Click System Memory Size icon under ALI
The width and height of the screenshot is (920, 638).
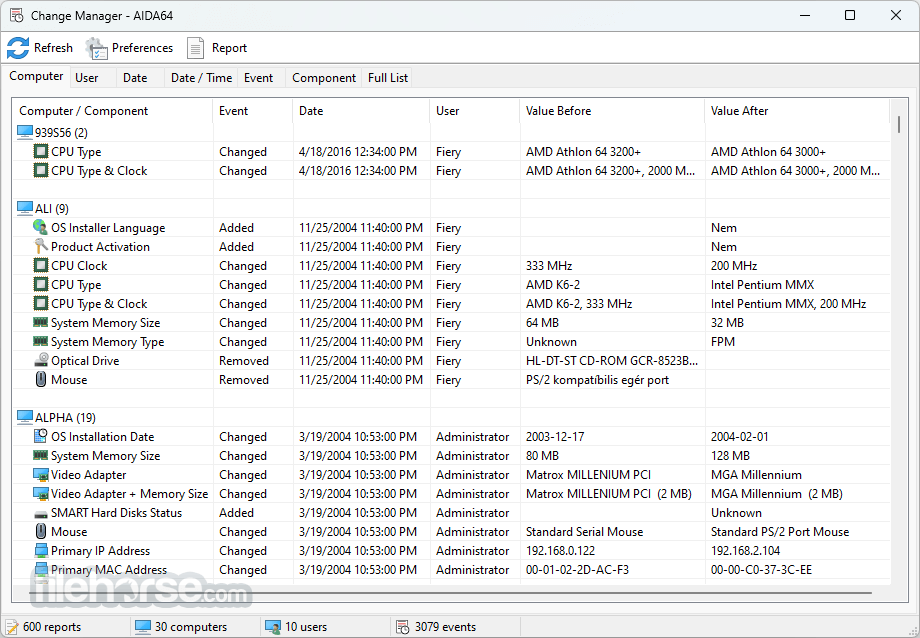[x=40, y=322]
